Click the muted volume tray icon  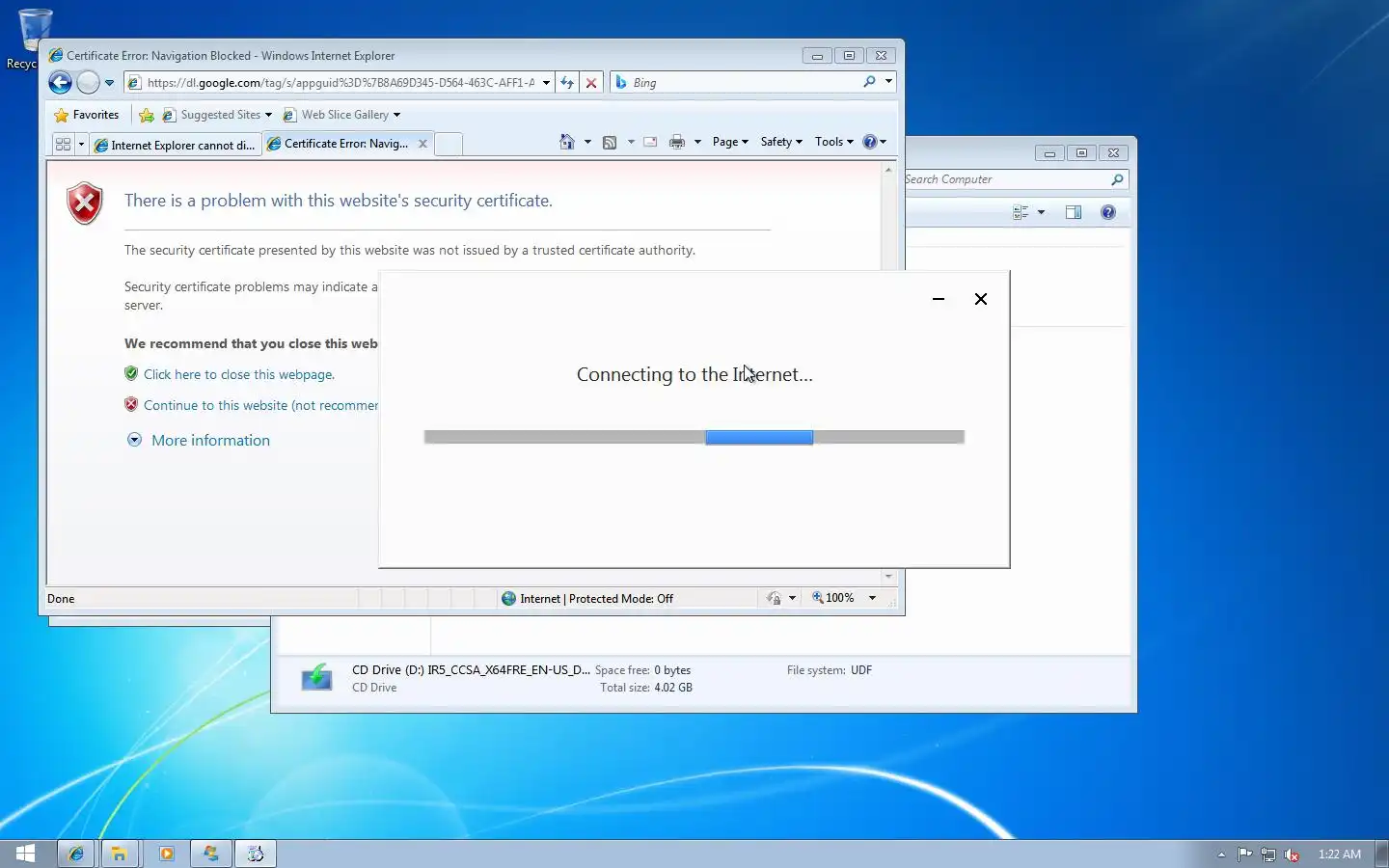tap(1292, 854)
